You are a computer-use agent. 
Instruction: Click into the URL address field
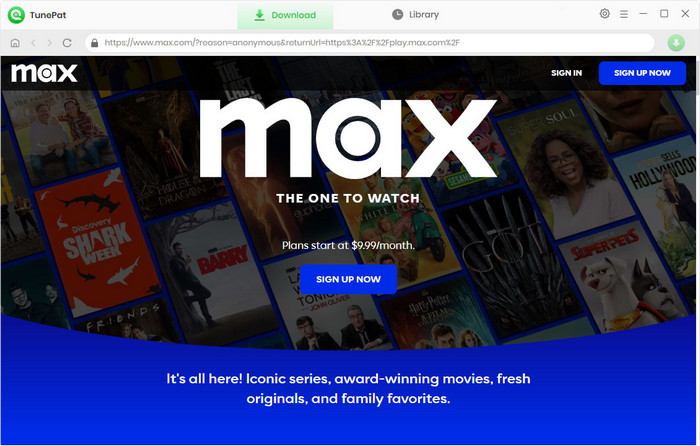(370, 43)
